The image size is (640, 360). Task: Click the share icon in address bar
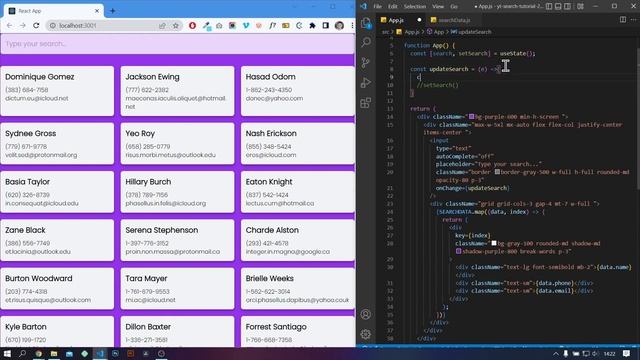[x=162, y=25]
